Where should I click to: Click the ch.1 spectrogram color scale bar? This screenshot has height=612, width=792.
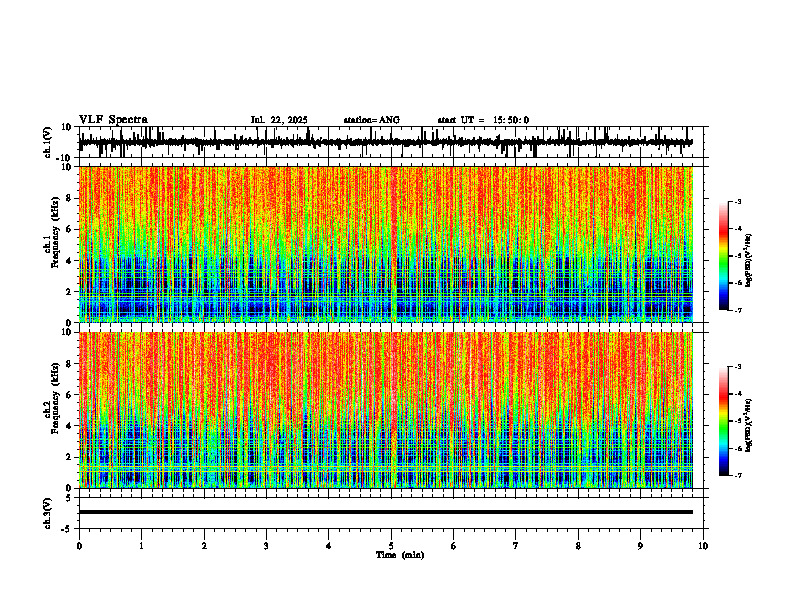(723, 255)
